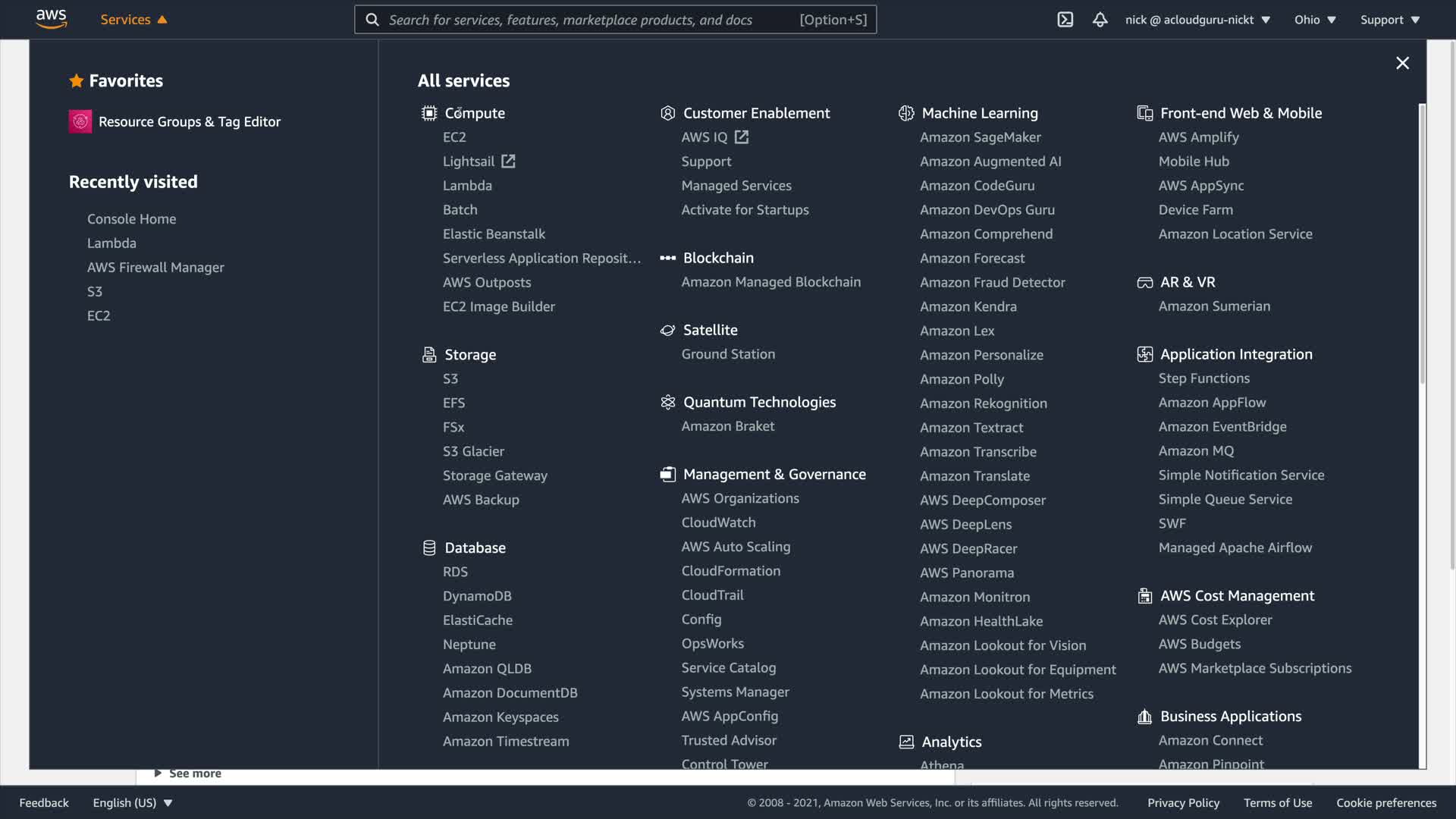Click the AWS logo home icon

tap(51, 19)
